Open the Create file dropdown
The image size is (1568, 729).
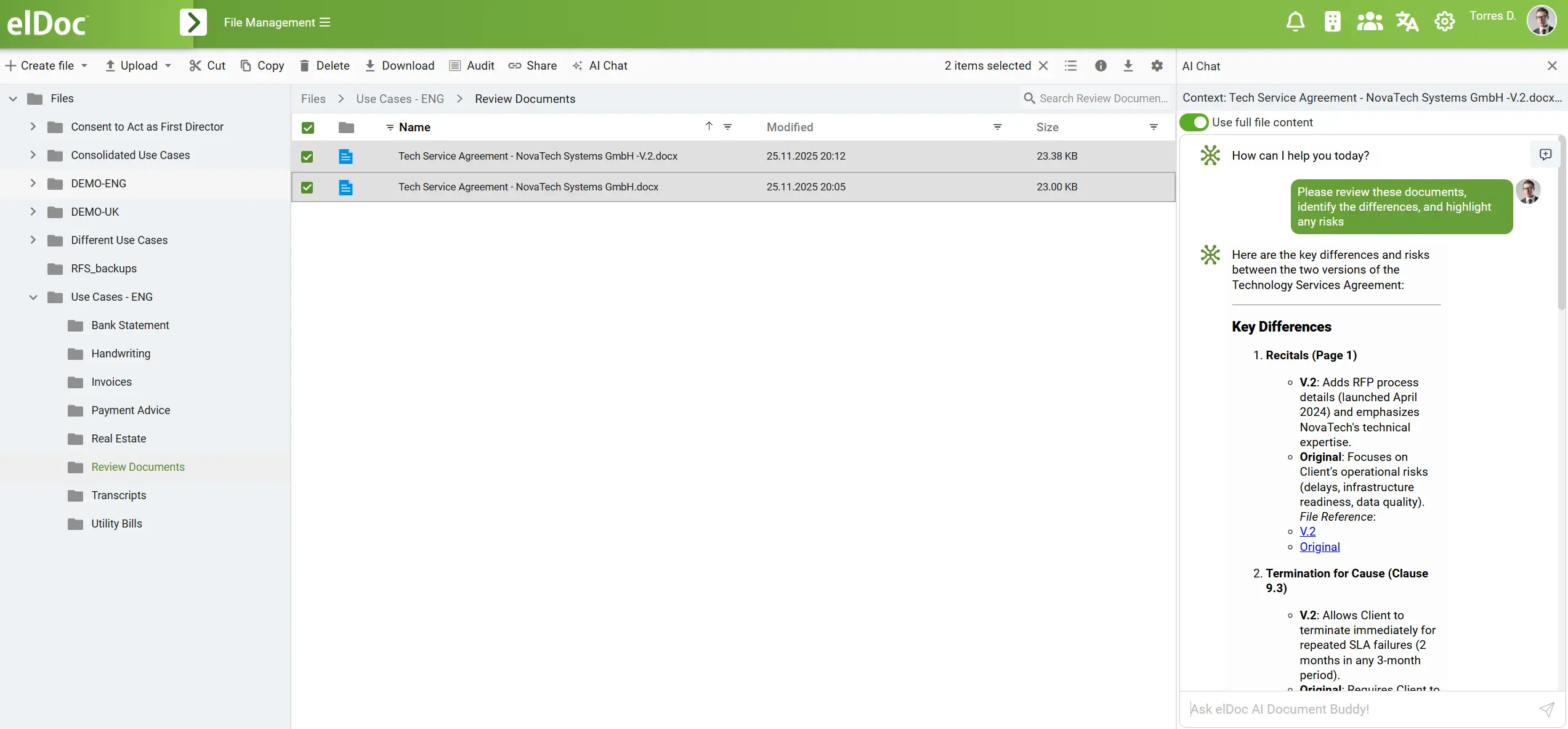coord(47,66)
